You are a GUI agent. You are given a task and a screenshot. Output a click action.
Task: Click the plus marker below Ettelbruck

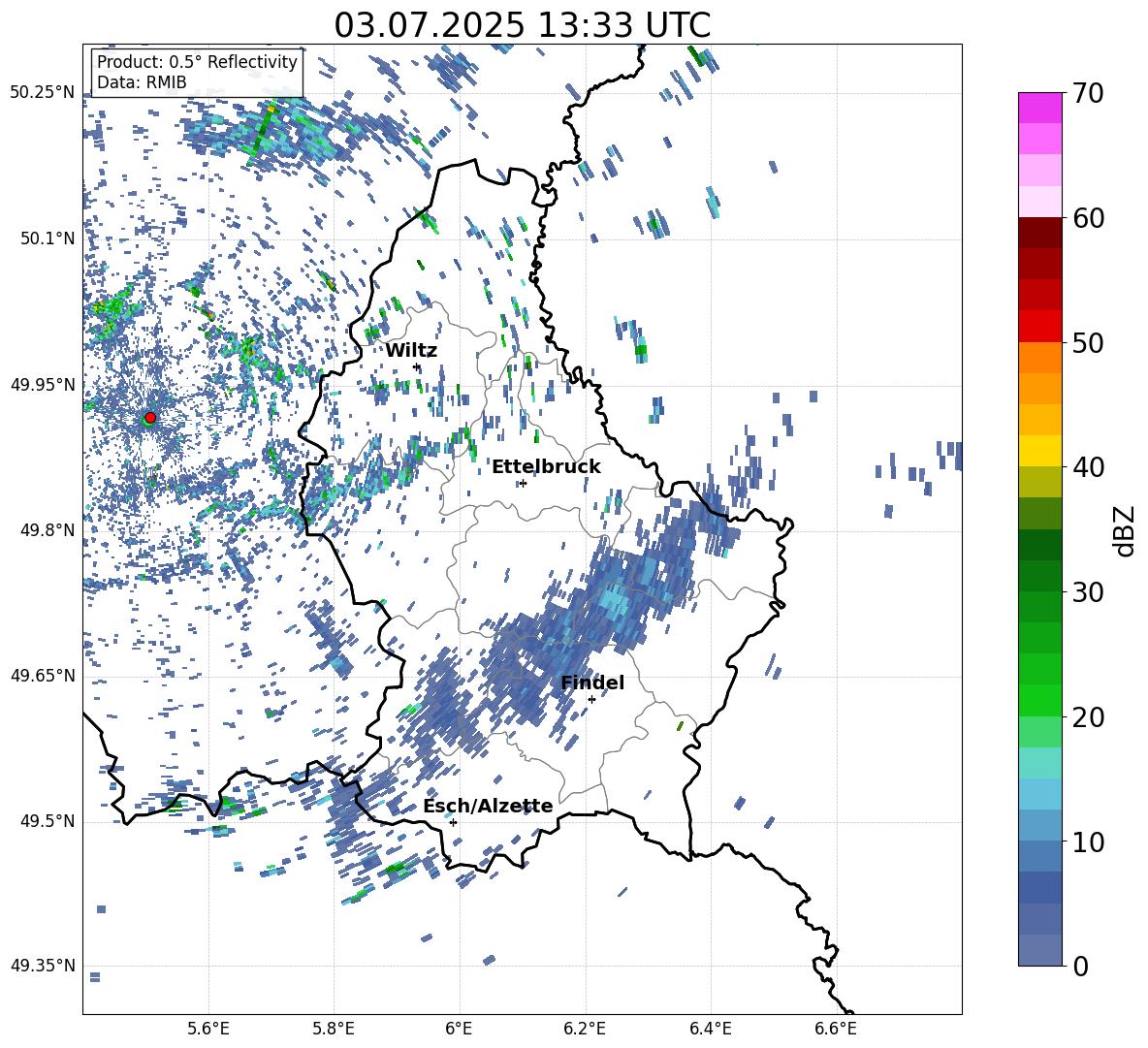[x=523, y=483]
